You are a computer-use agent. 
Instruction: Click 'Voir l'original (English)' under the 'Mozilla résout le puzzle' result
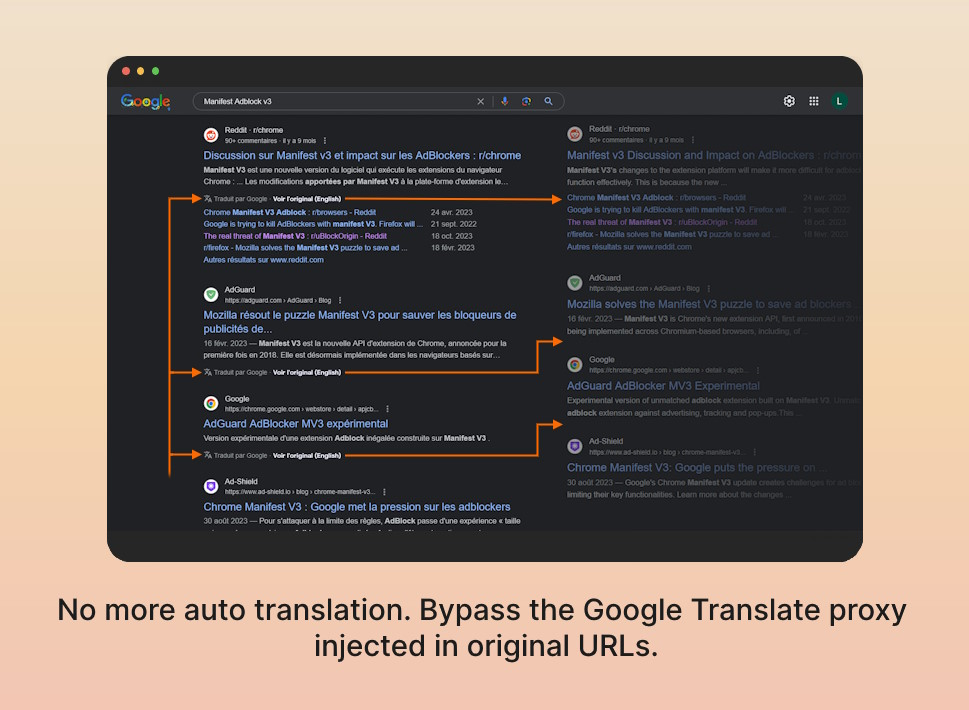307,373
